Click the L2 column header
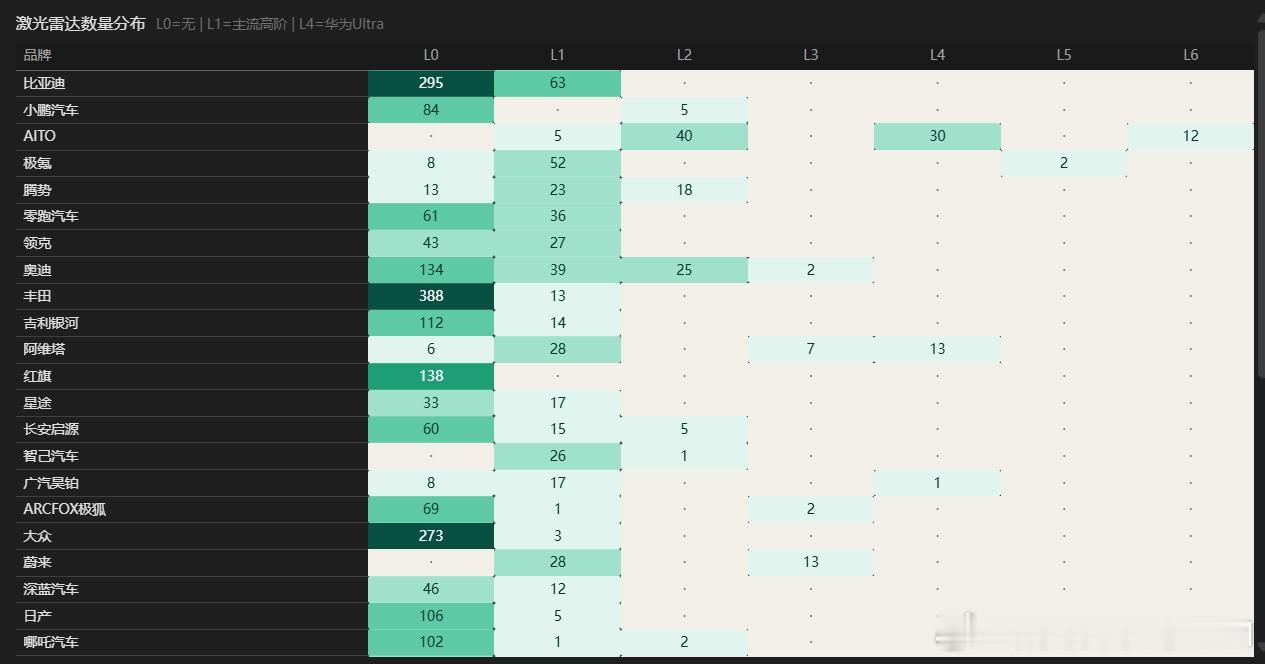The image size is (1265, 664). [x=684, y=55]
